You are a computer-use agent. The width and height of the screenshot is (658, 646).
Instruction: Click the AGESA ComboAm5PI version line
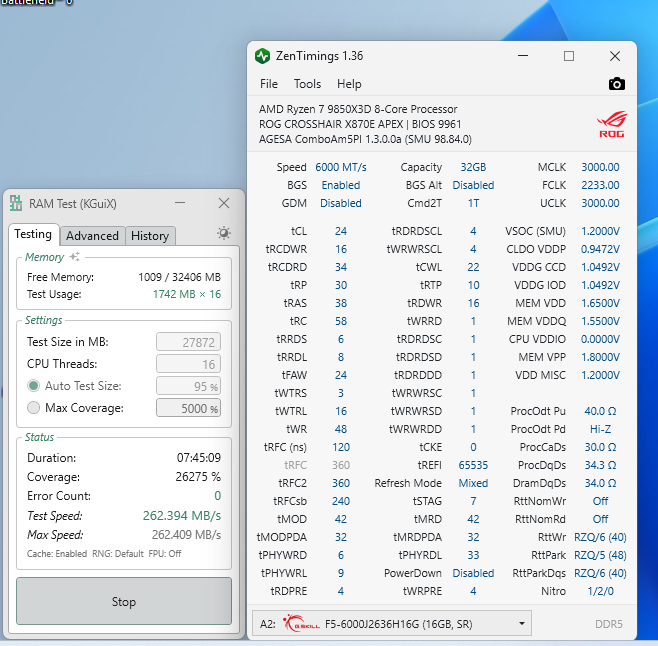365,139
